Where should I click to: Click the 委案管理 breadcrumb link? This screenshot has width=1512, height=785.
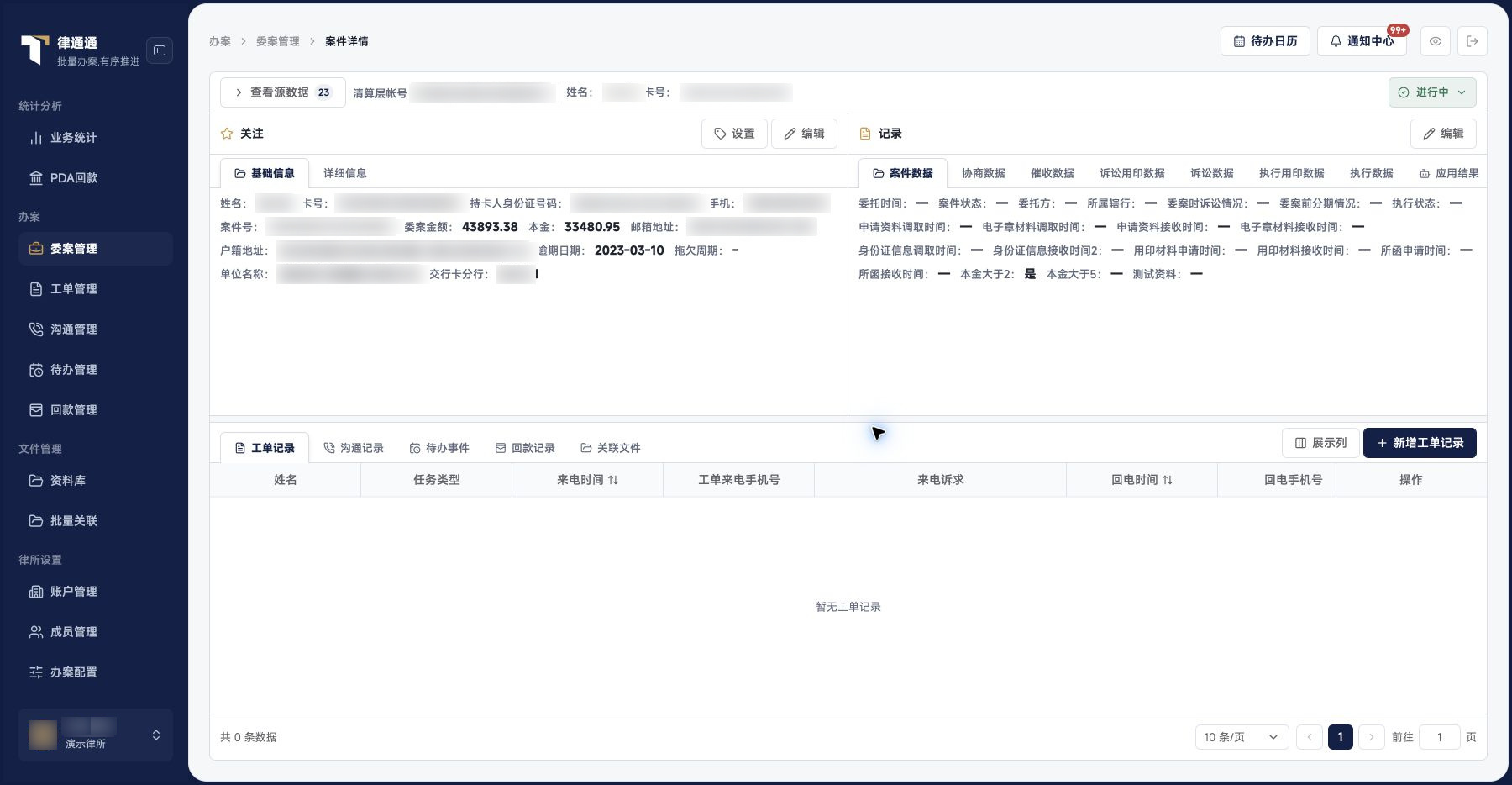tap(278, 41)
